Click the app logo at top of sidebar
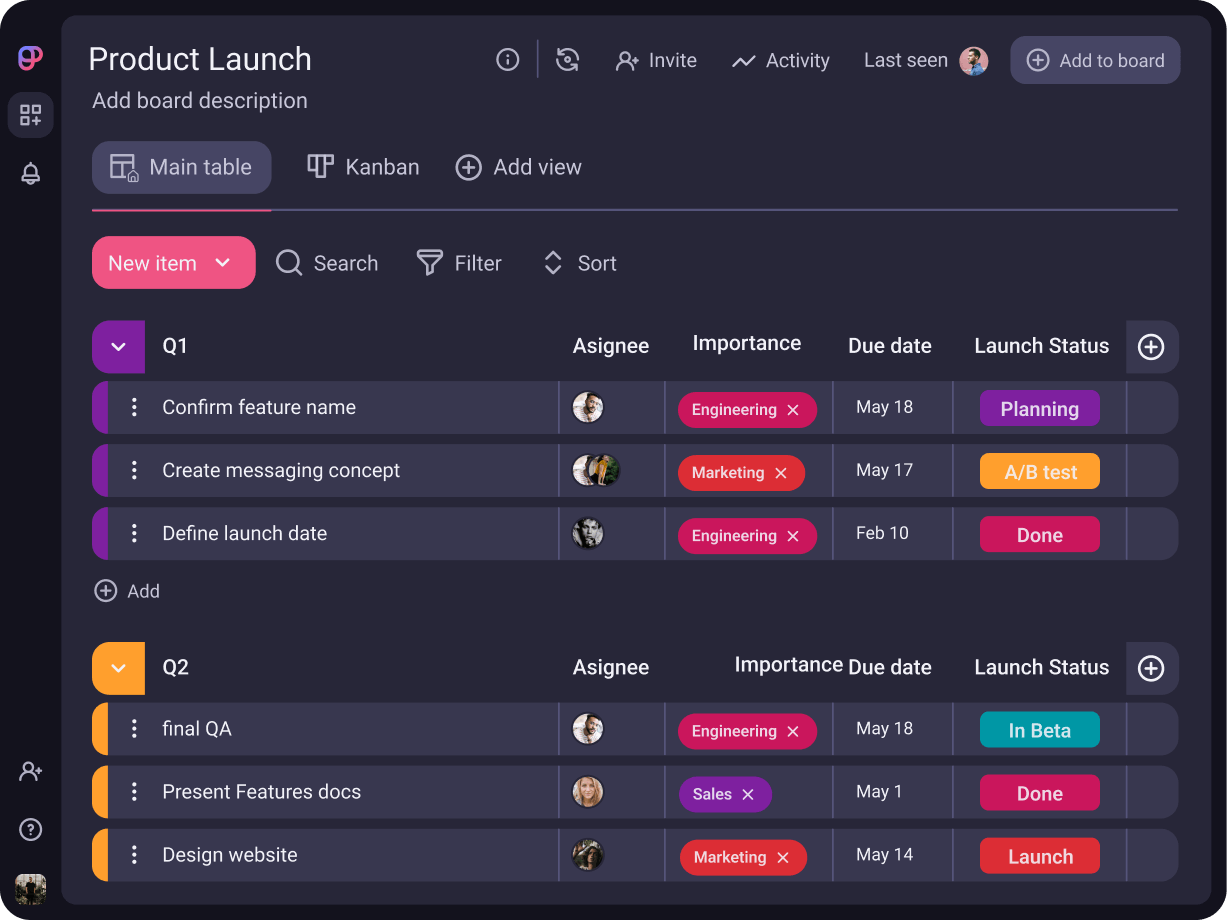1227x920 pixels. coord(29,57)
